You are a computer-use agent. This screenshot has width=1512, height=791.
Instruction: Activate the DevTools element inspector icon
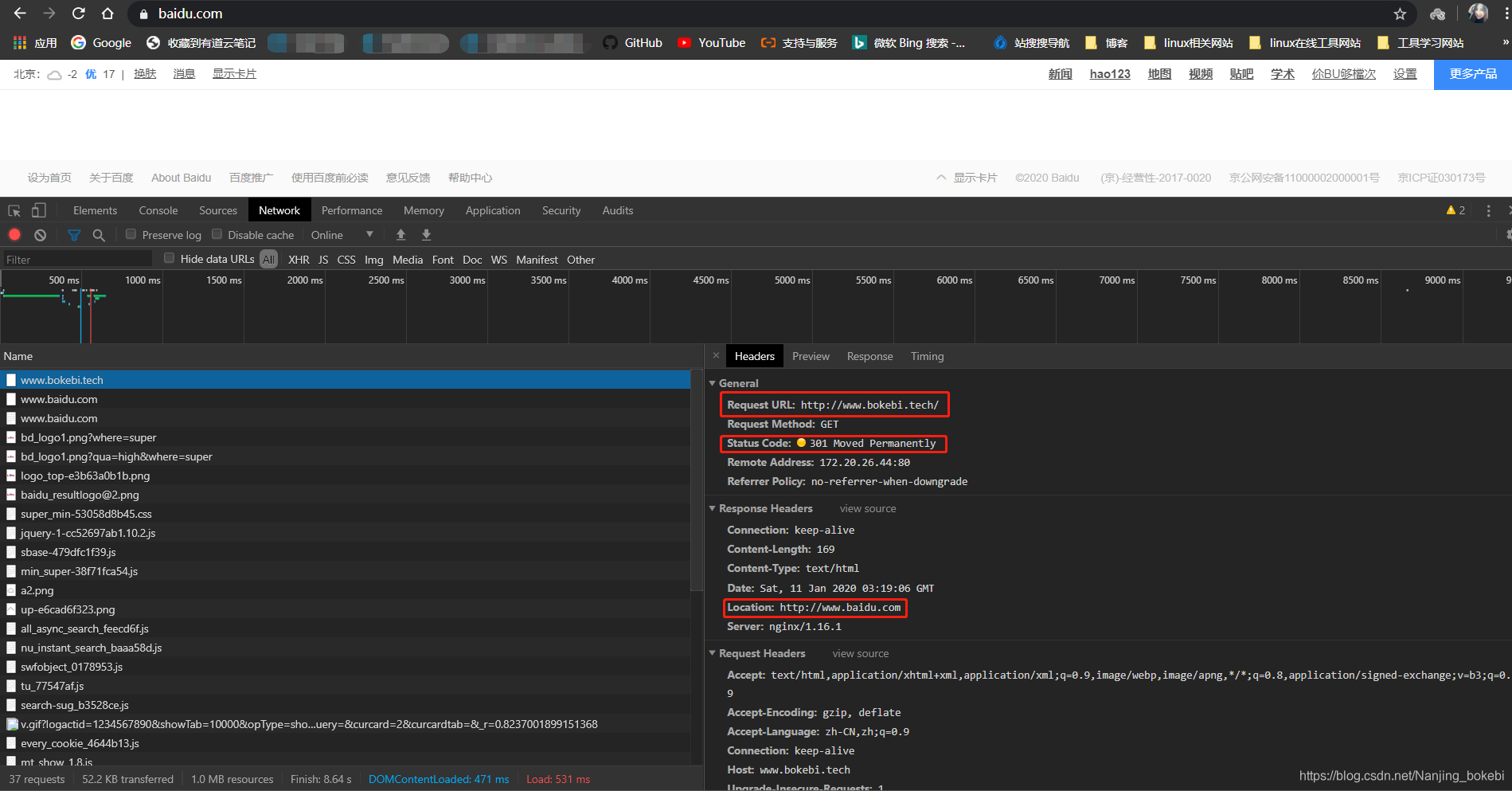pos(14,210)
